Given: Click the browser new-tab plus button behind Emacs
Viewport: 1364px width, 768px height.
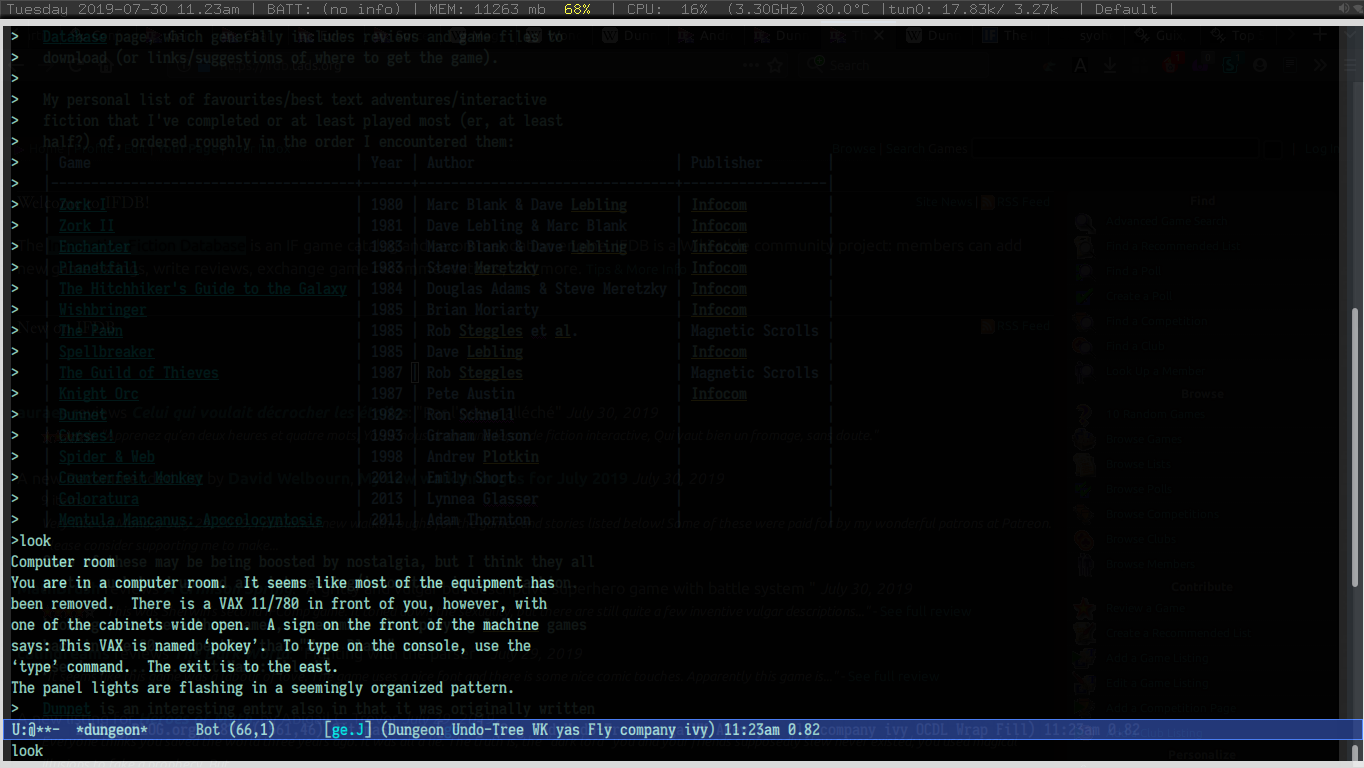Looking at the screenshot, I should [x=1320, y=35].
